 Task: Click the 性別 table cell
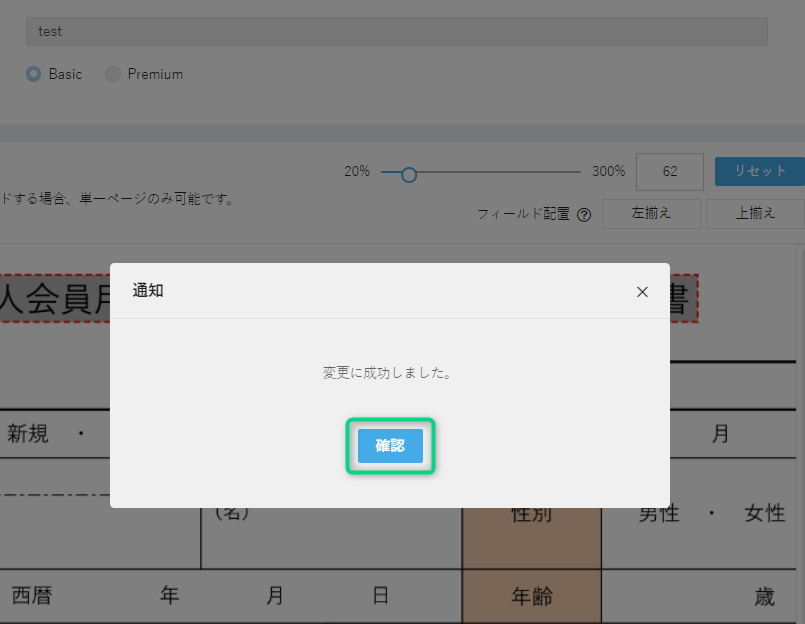click(x=531, y=516)
